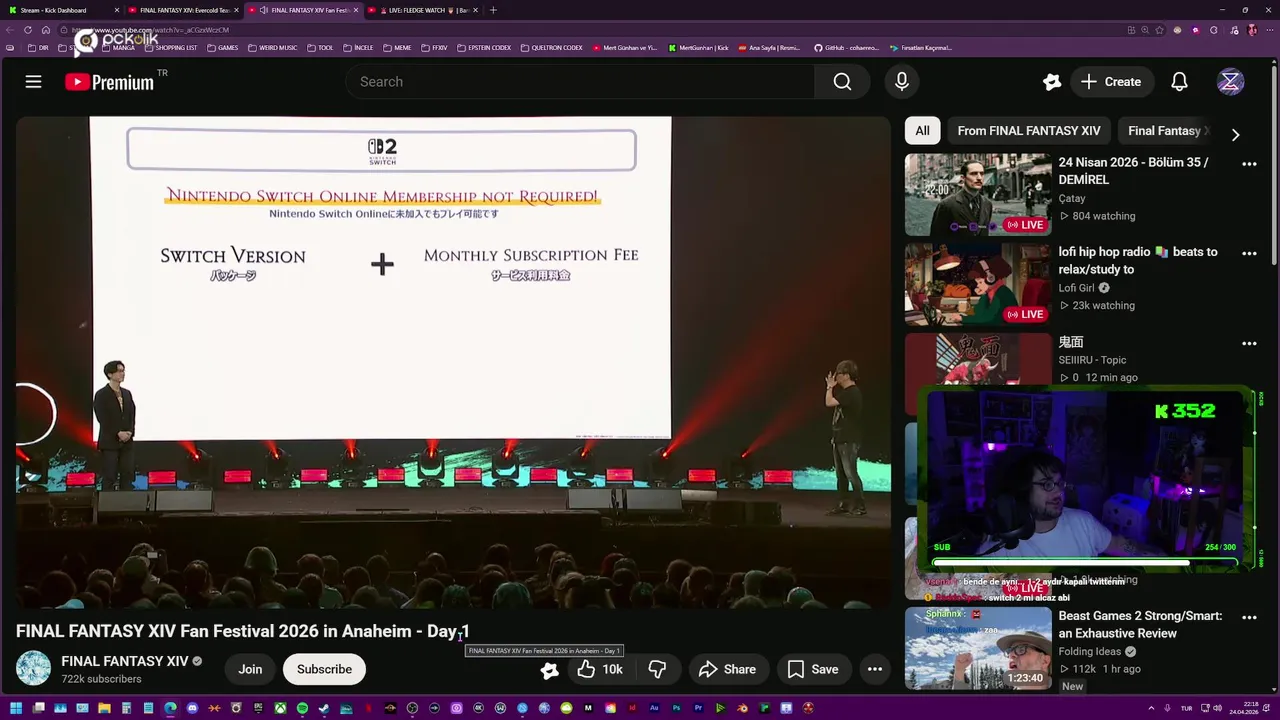The width and height of the screenshot is (1280, 720).
Task: Click the Folding Ideas channel name
Action: click(1090, 651)
